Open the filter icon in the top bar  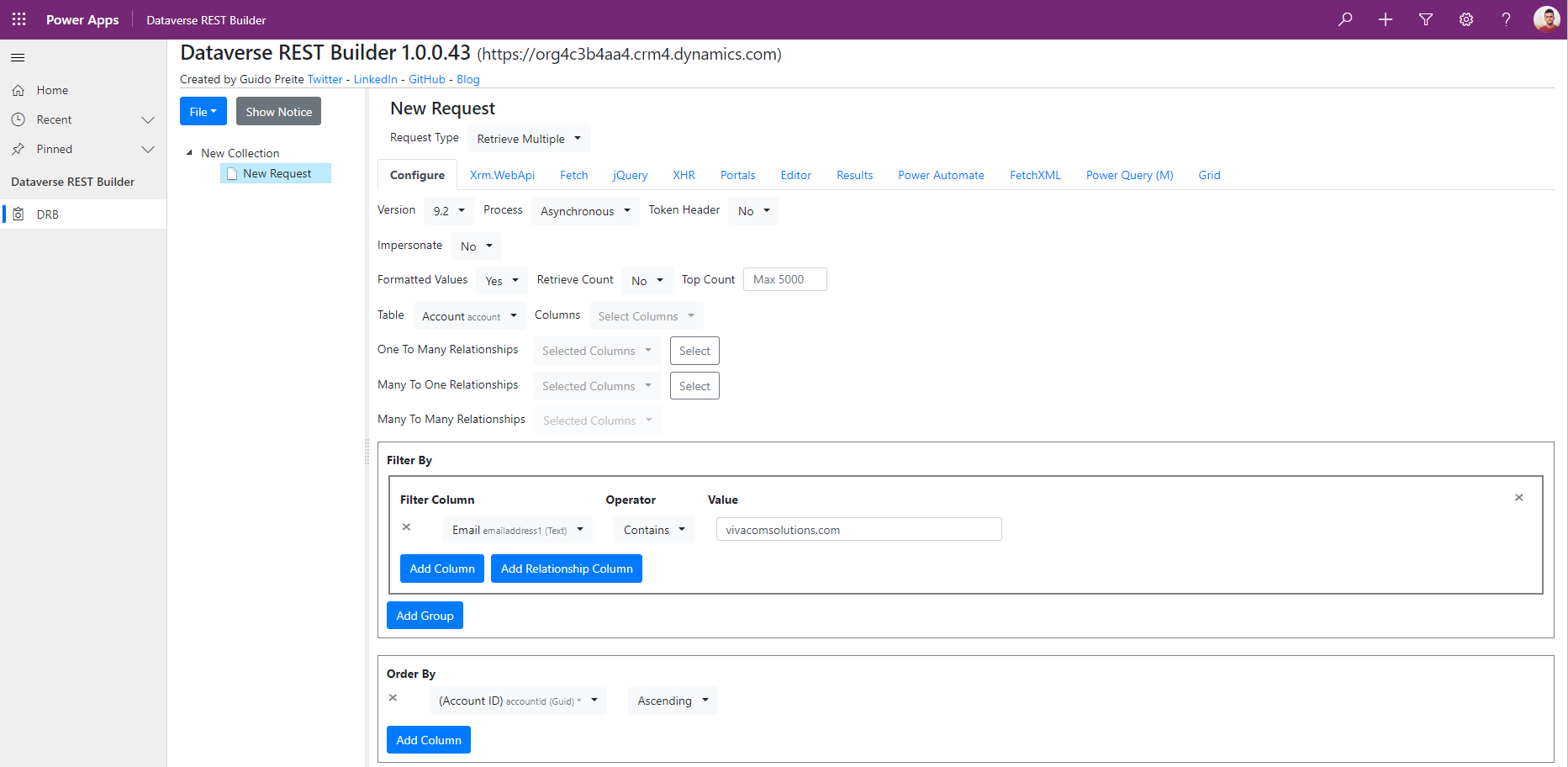point(1425,19)
